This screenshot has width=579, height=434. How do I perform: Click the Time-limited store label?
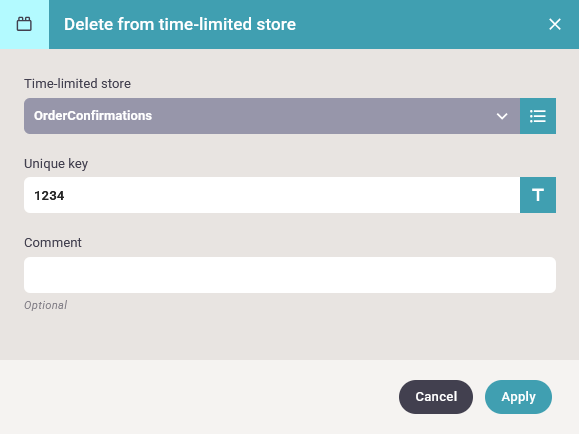tap(77, 83)
